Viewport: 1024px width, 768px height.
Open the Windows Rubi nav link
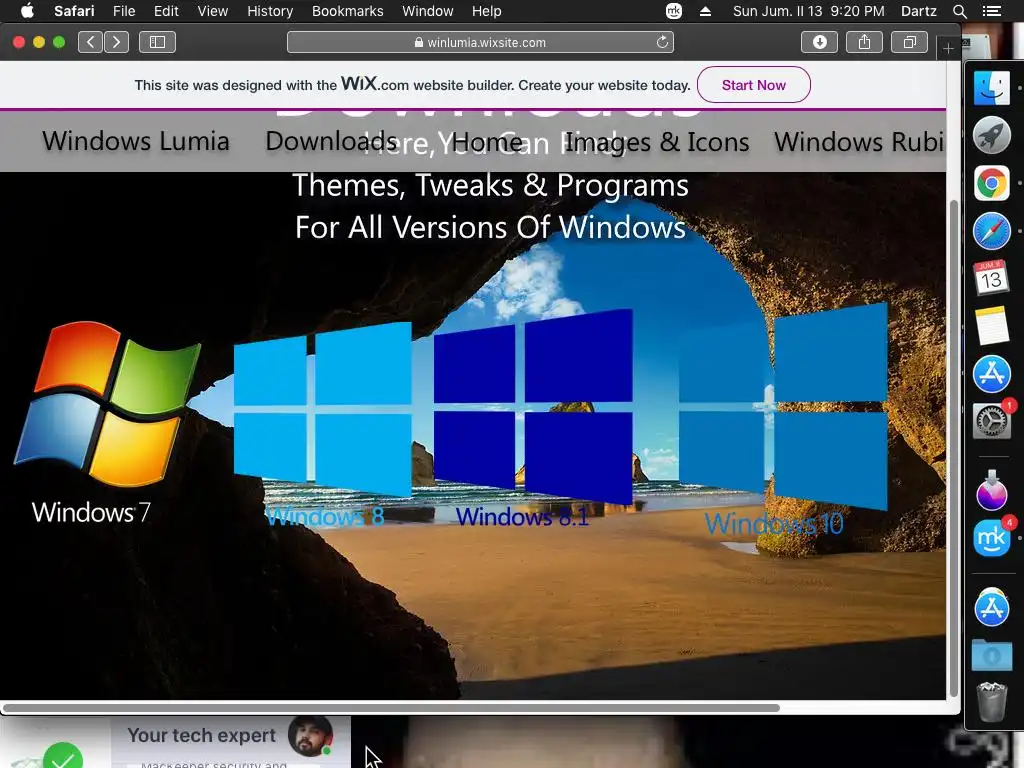click(x=859, y=142)
